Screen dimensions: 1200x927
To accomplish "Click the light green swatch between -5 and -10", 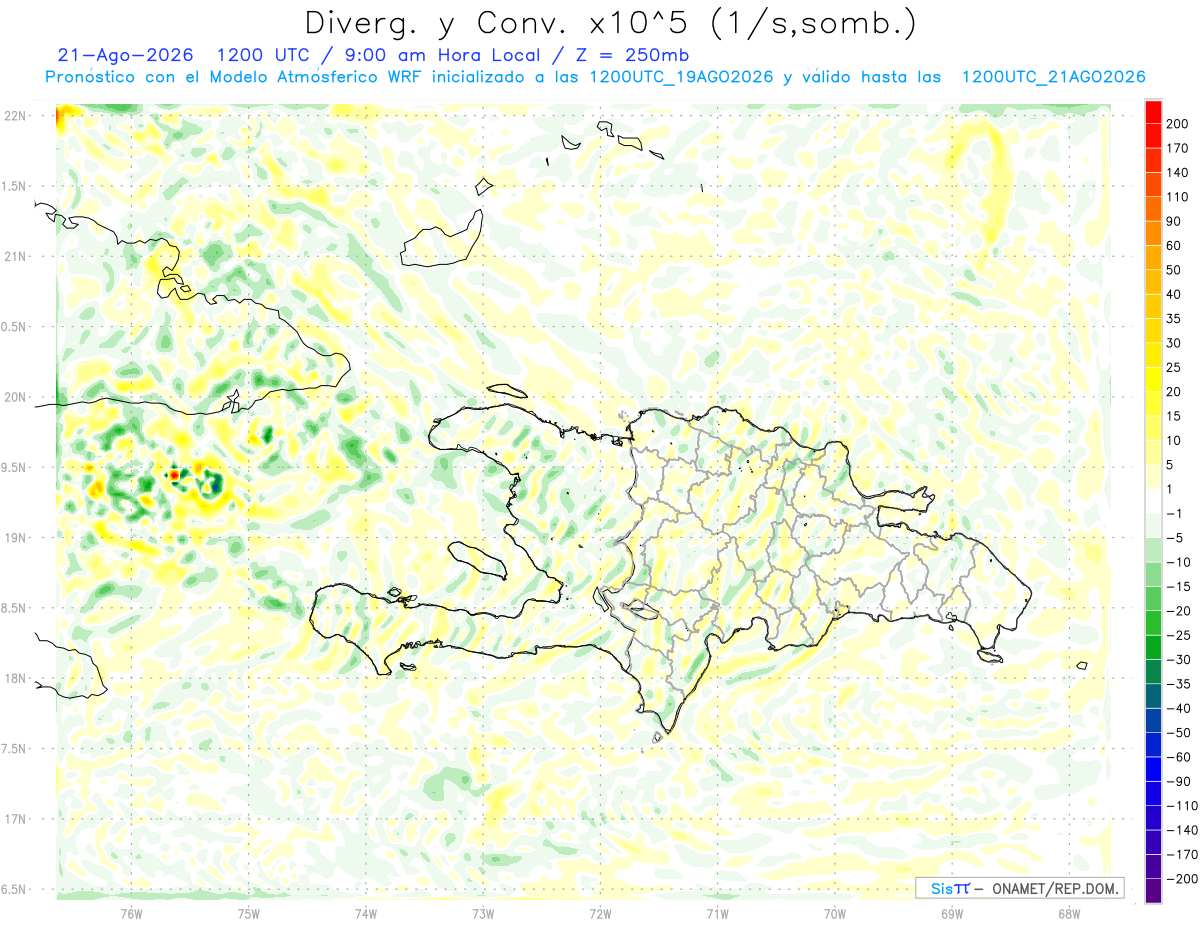I will point(1153,550).
